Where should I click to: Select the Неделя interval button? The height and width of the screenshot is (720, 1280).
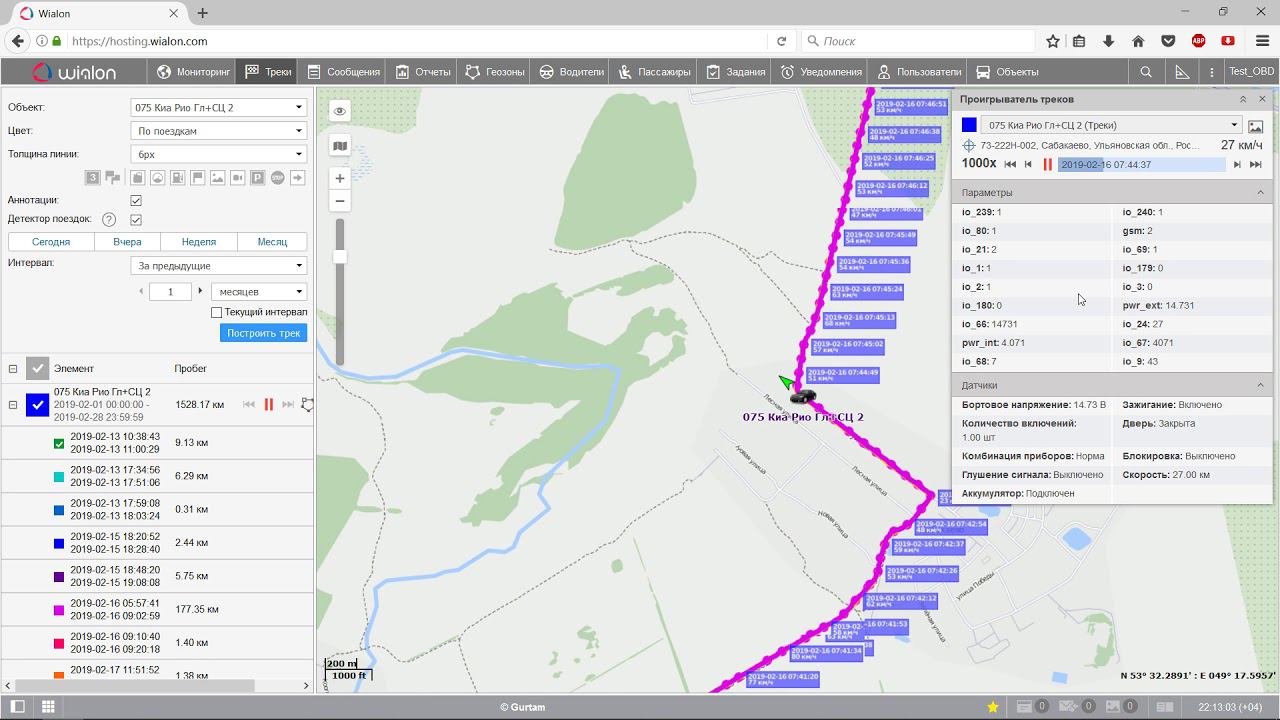click(x=199, y=242)
